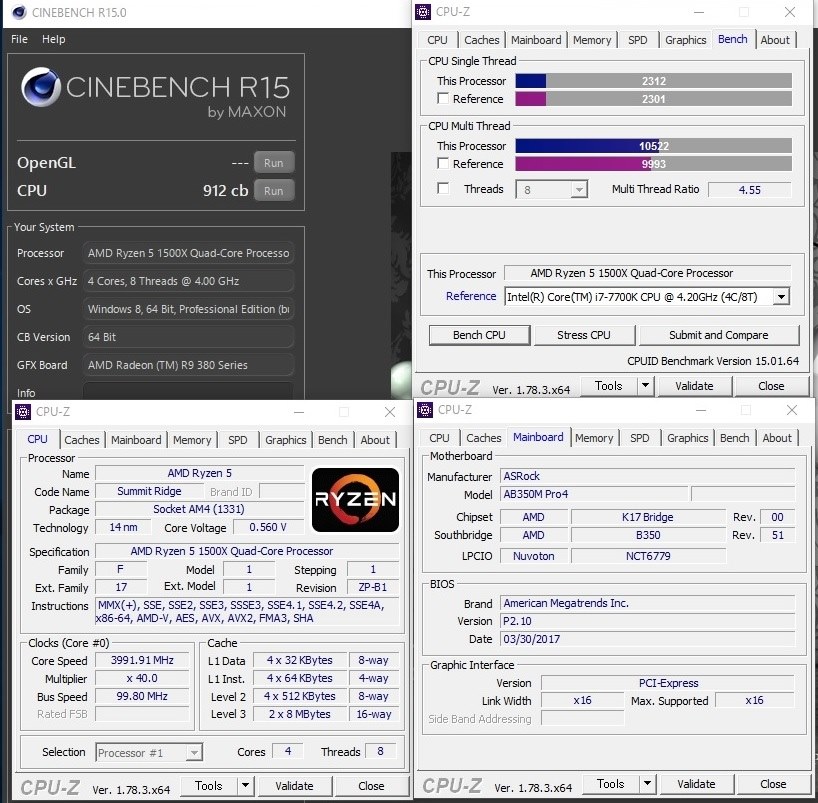Close the CPU-Z CPU tab window with X
818x803 pixels.
pyautogui.click(x=389, y=412)
